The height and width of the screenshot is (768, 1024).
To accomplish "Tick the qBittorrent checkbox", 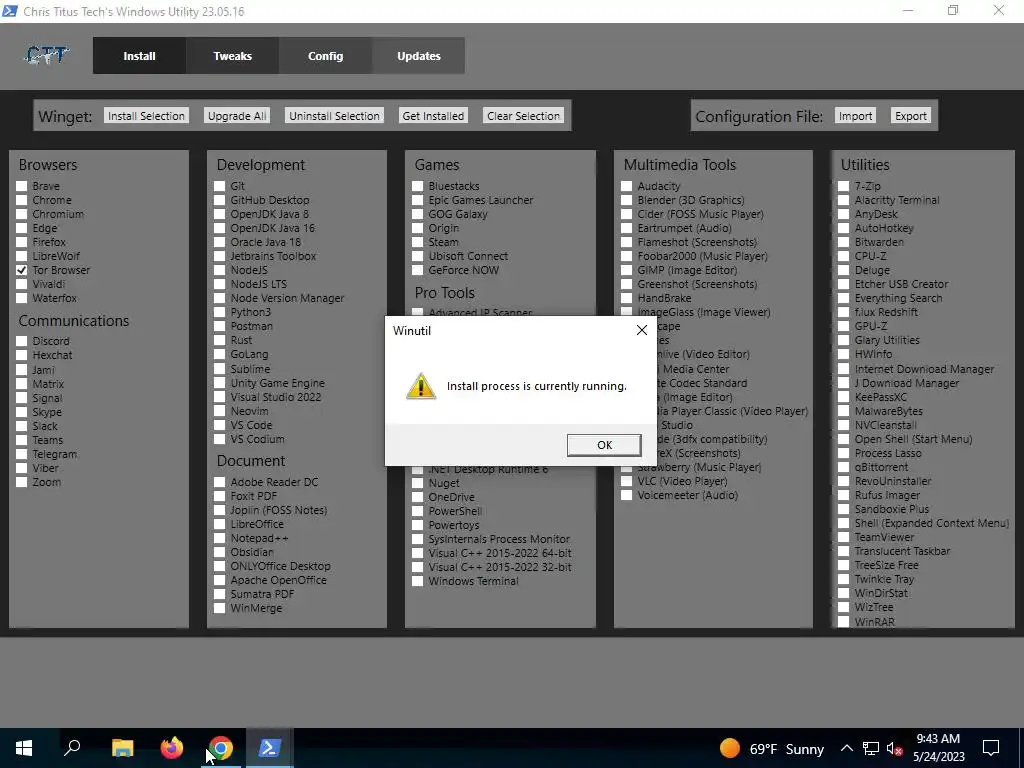I will click(x=844, y=467).
